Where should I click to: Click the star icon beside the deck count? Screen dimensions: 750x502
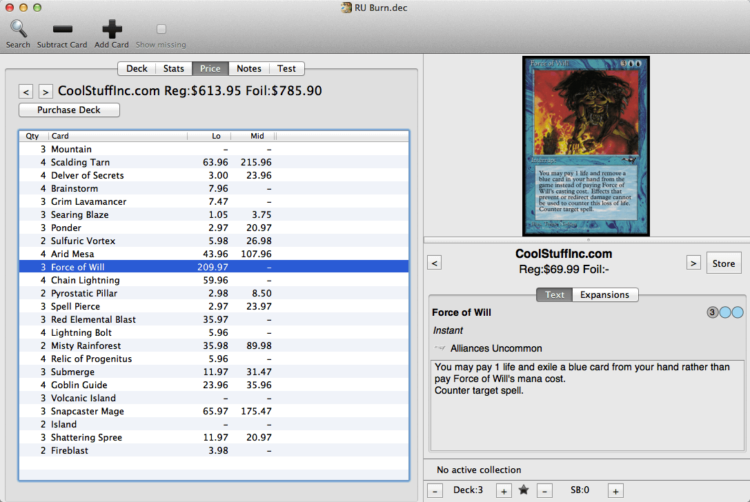coord(523,491)
